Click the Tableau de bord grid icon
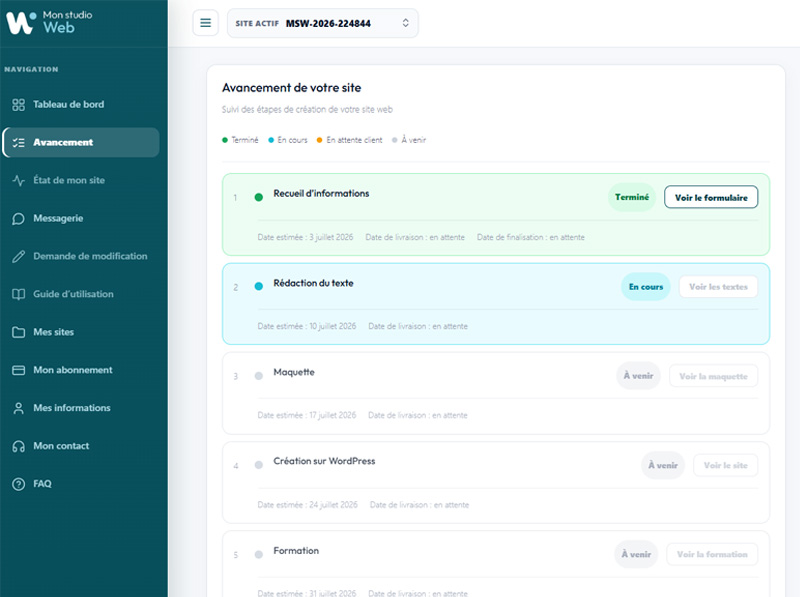 coord(18,105)
